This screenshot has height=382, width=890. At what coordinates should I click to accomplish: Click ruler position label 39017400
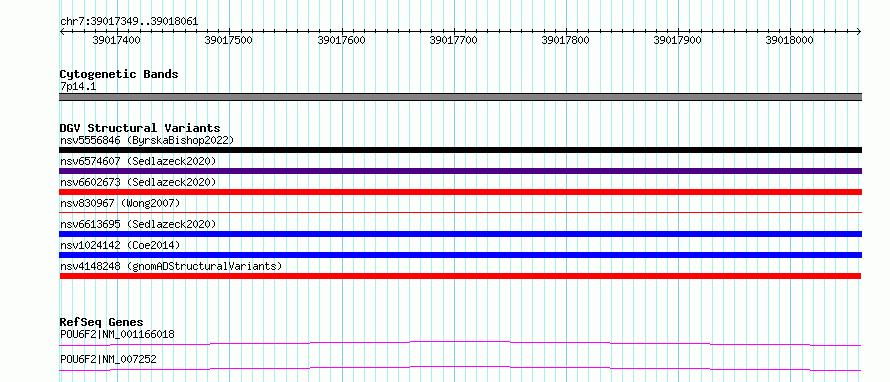click(x=117, y=40)
